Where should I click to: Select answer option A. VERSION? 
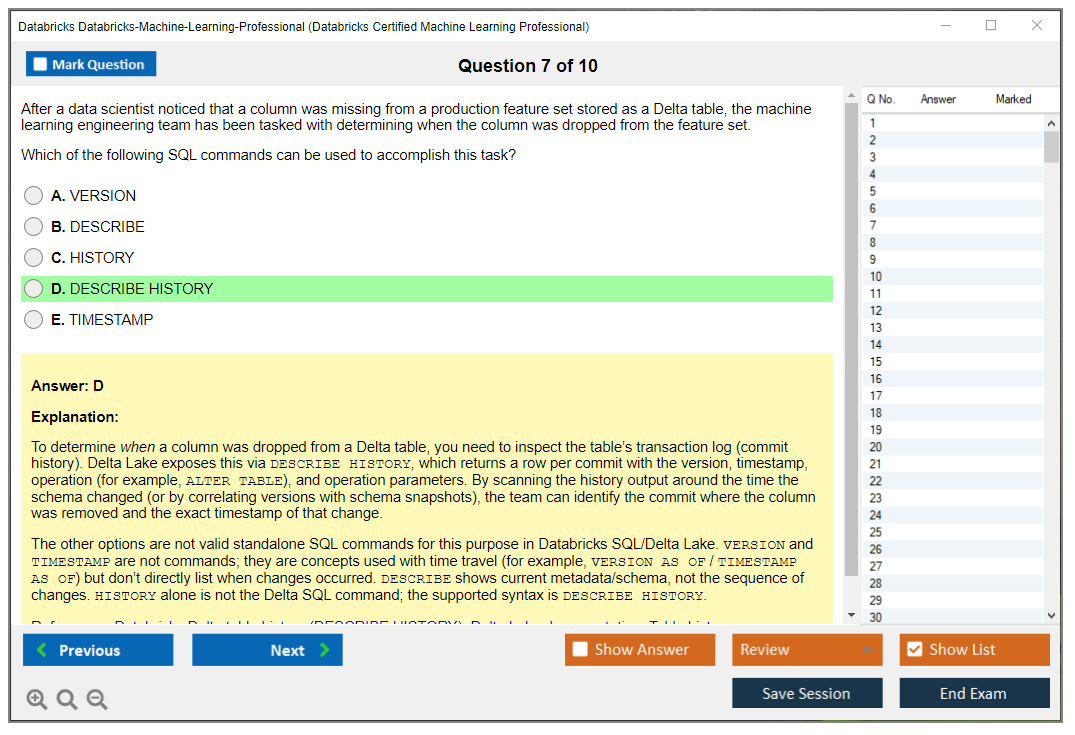(x=34, y=196)
